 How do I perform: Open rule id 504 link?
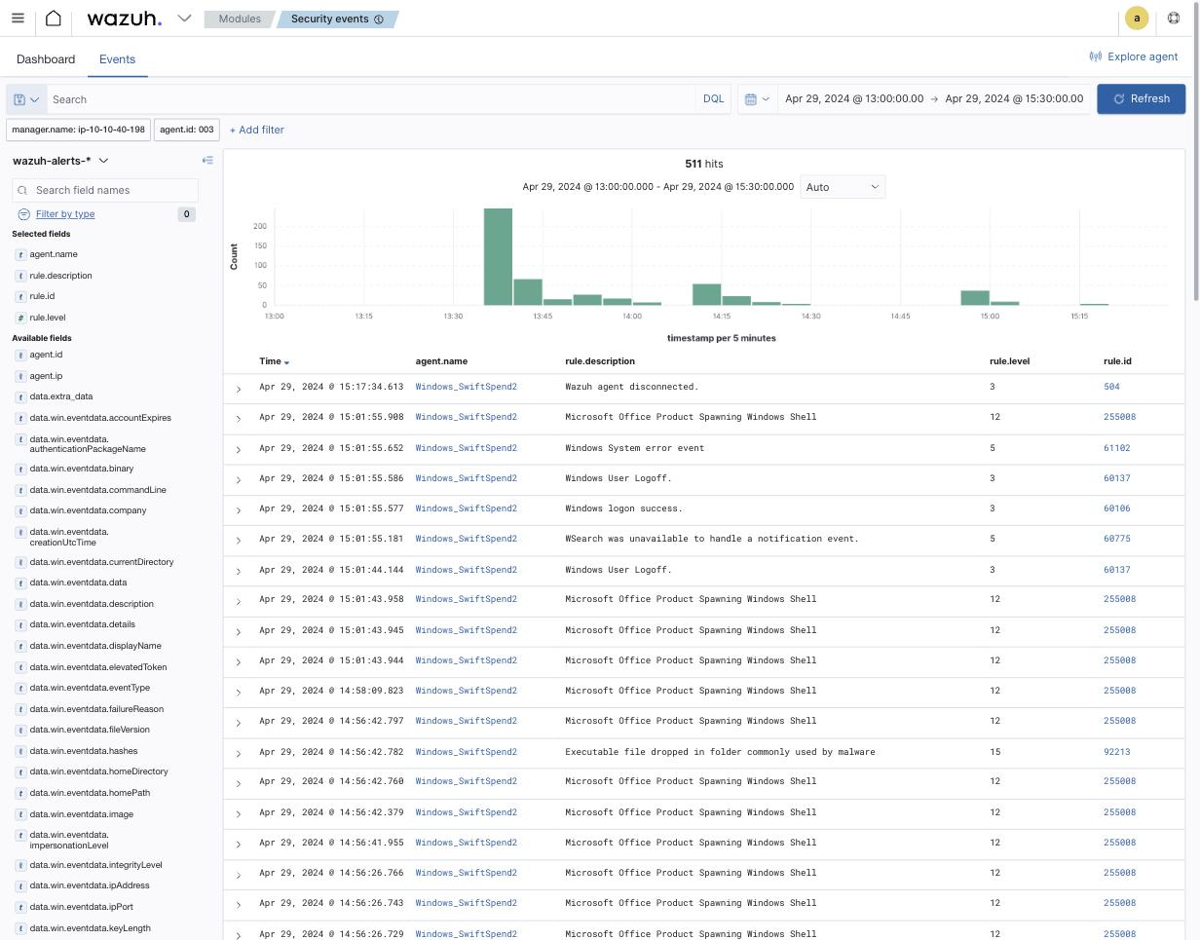click(x=1111, y=386)
